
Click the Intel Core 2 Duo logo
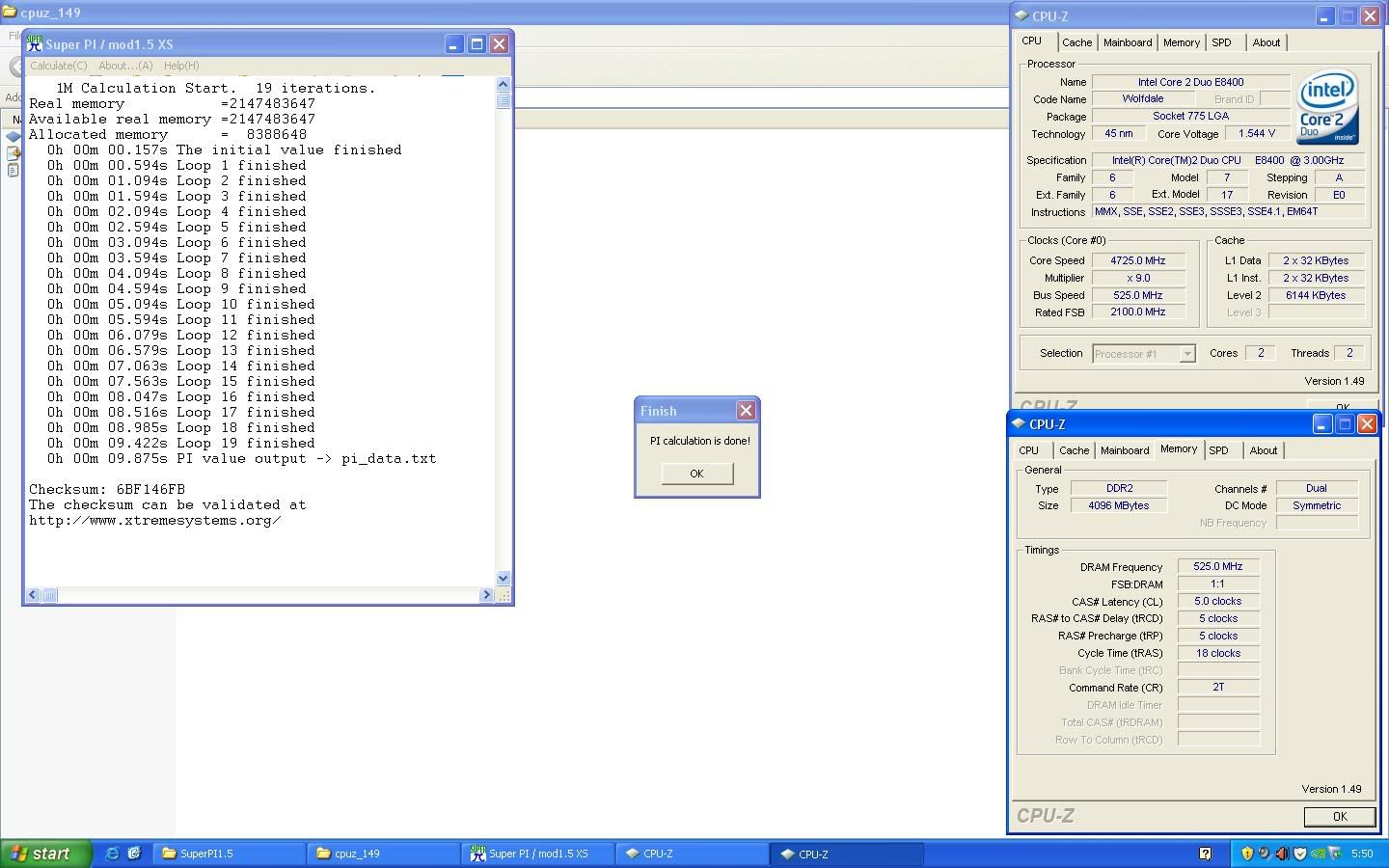point(1327,106)
